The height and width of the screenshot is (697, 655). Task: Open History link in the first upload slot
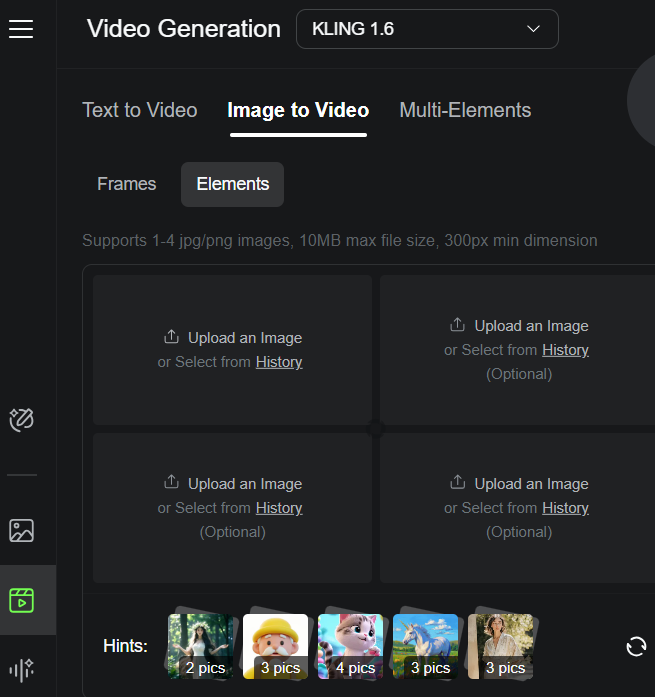pyautogui.click(x=279, y=362)
